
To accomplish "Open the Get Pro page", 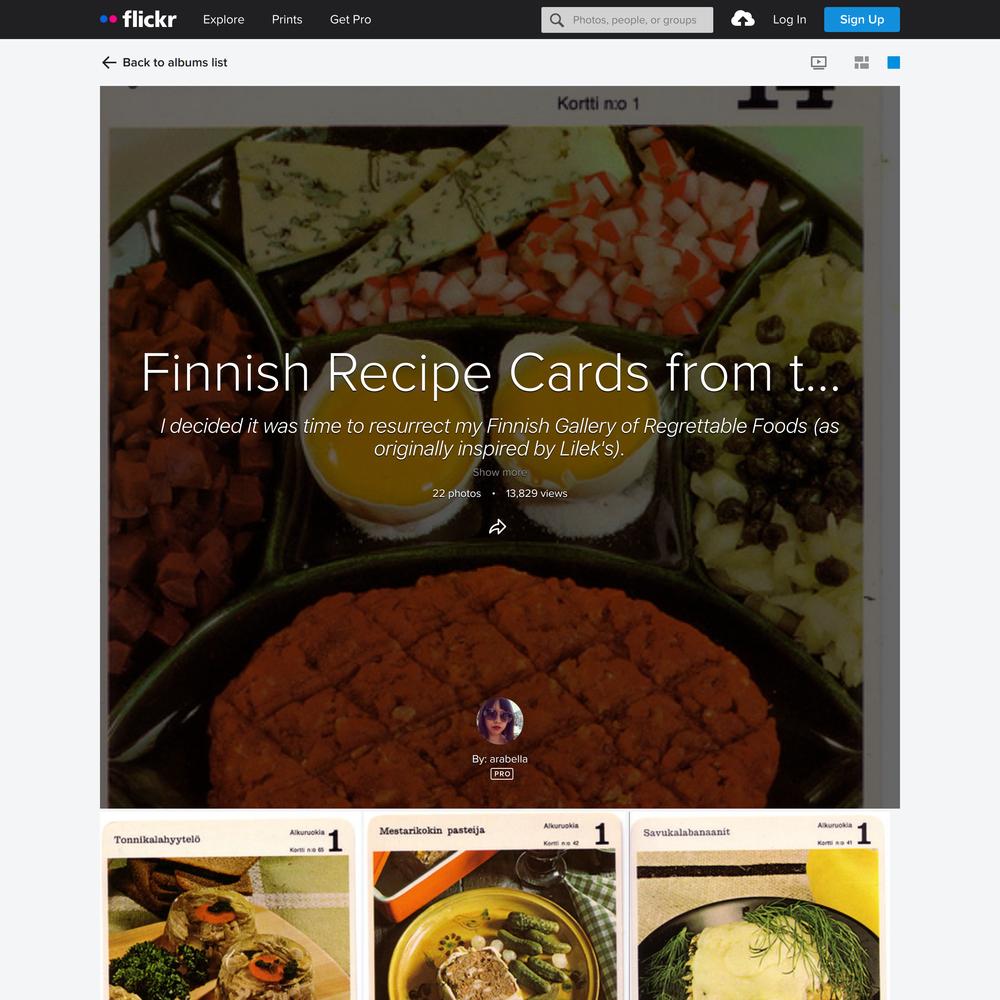I will pyautogui.click(x=350, y=20).
